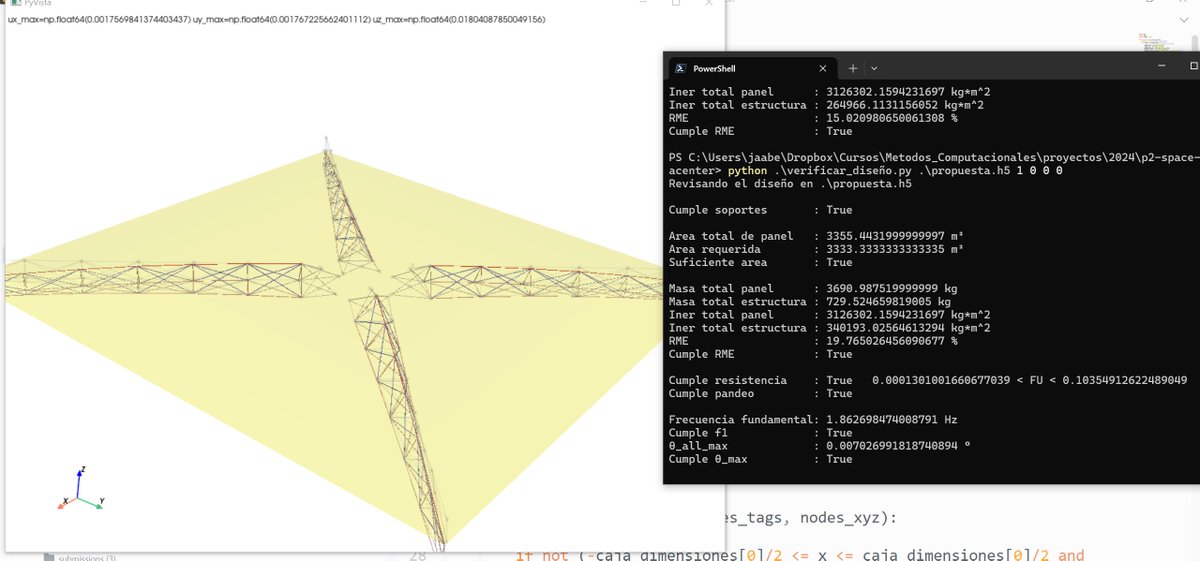This screenshot has height=561, width=1200.
Task: Click the 'Cumple f1' line in terminal
Action: click(x=760, y=433)
